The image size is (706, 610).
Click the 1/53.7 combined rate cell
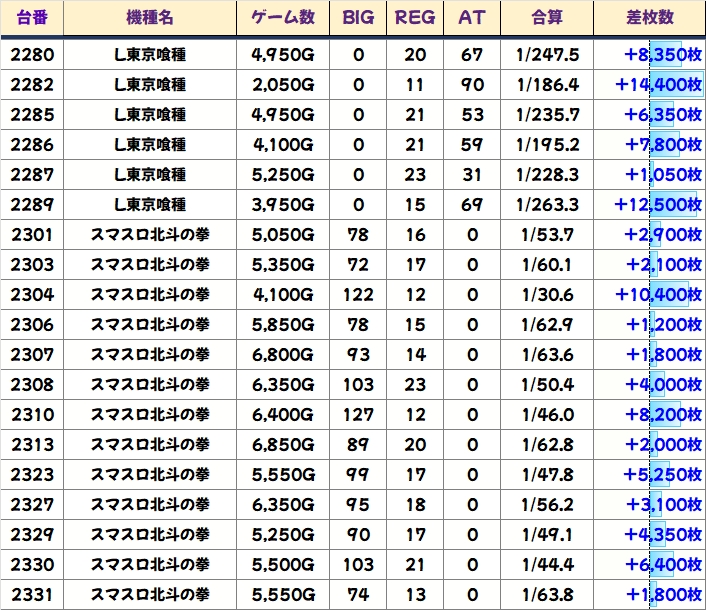pos(547,235)
